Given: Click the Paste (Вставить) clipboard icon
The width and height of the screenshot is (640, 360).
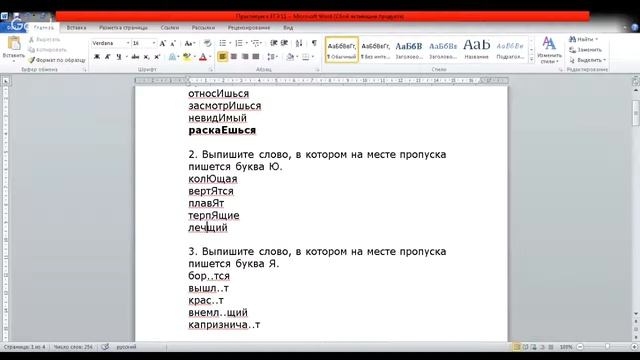Looking at the screenshot, I should [x=14, y=43].
